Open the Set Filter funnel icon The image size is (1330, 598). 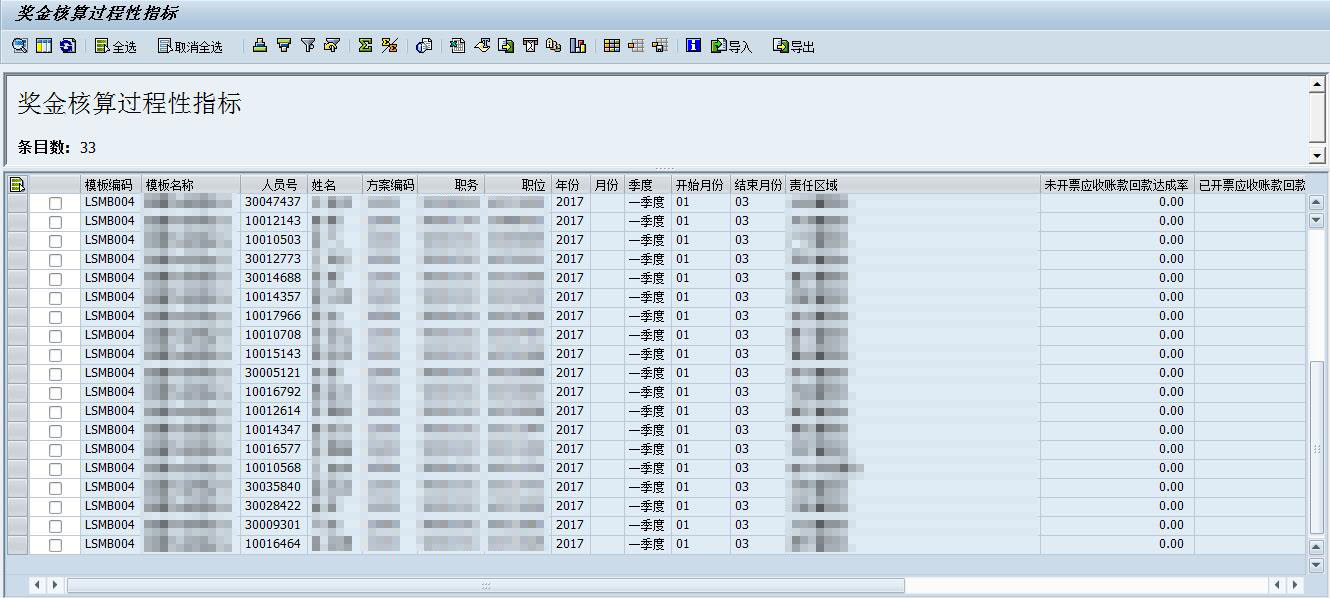point(308,46)
